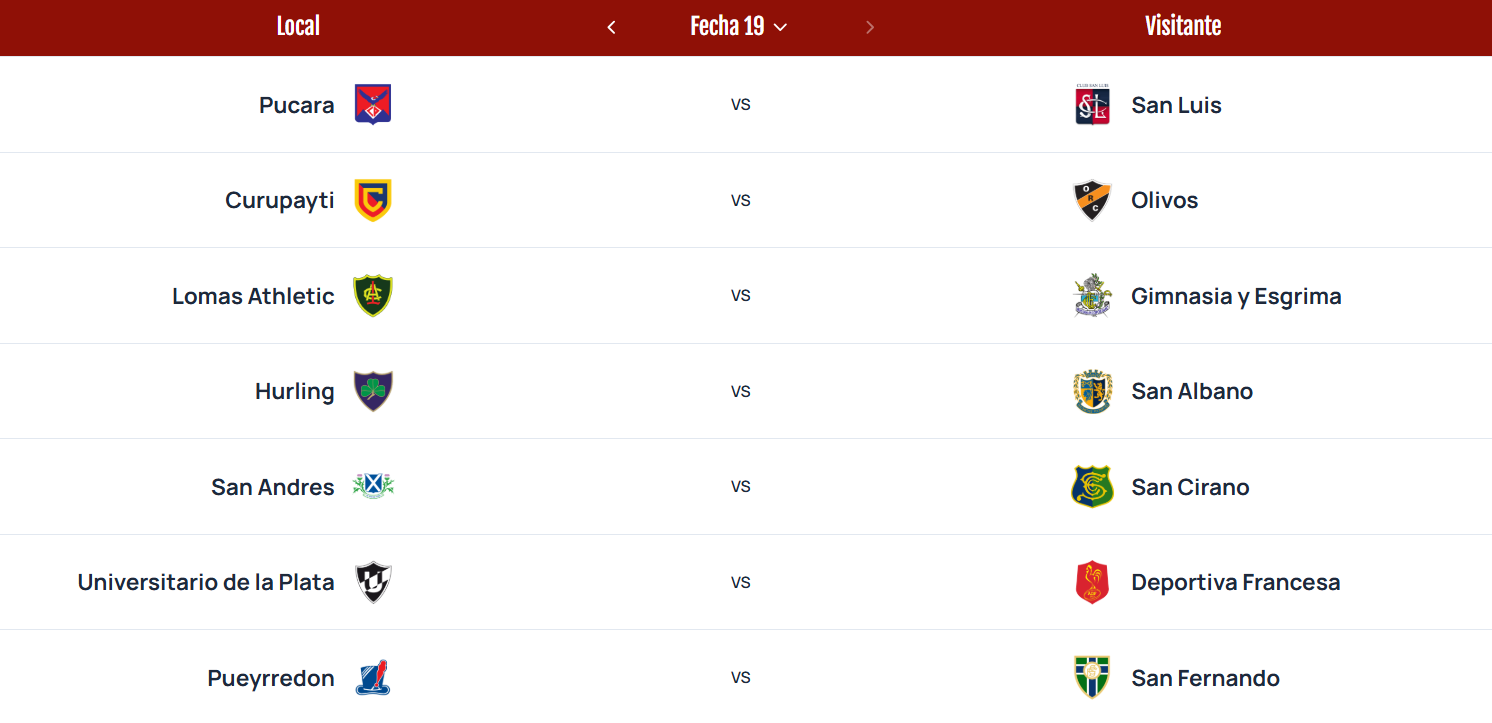The height and width of the screenshot is (723, 1492).
Task: Click the San Cirano green shield
Action: (1092, 487)
